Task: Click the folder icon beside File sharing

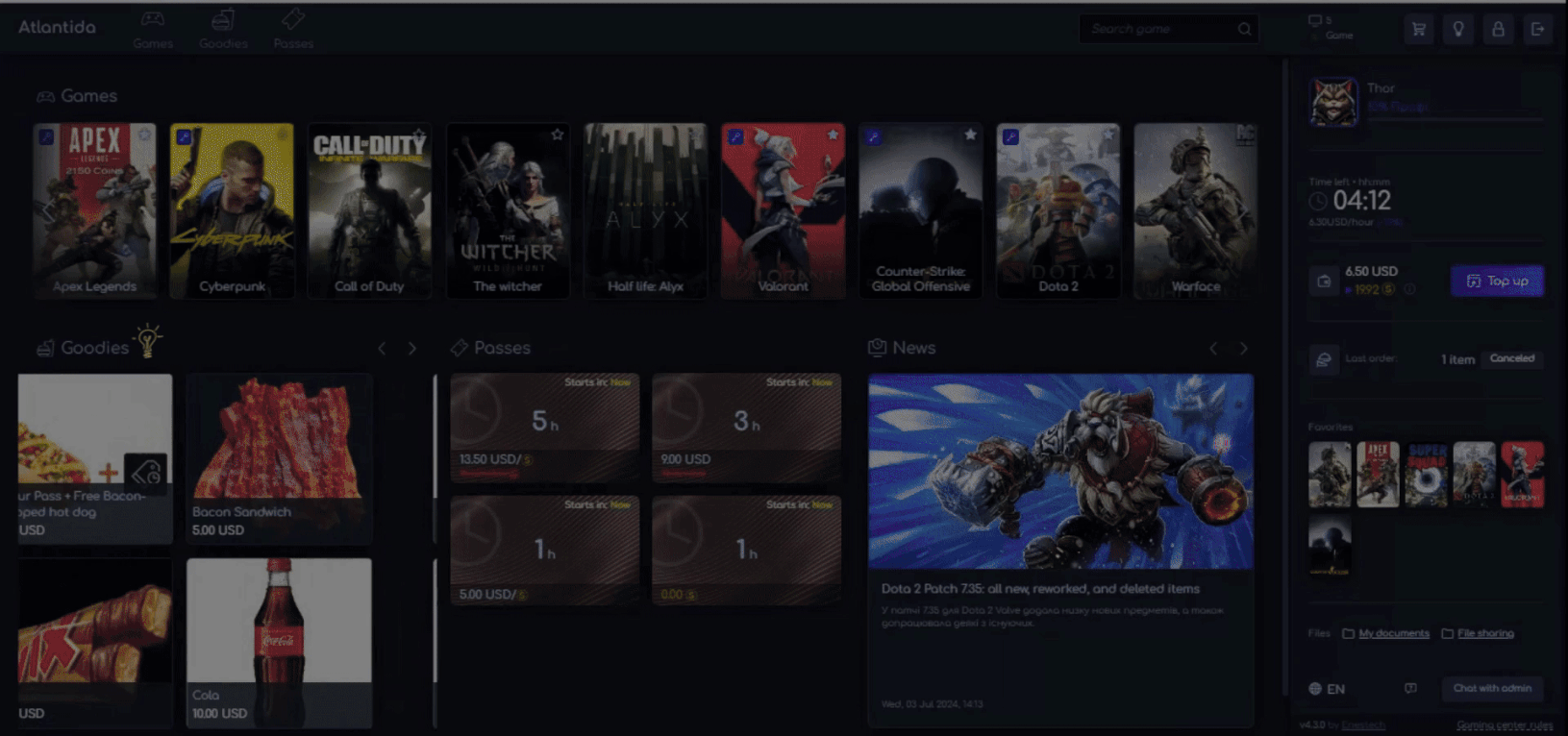Action: 1447,633
